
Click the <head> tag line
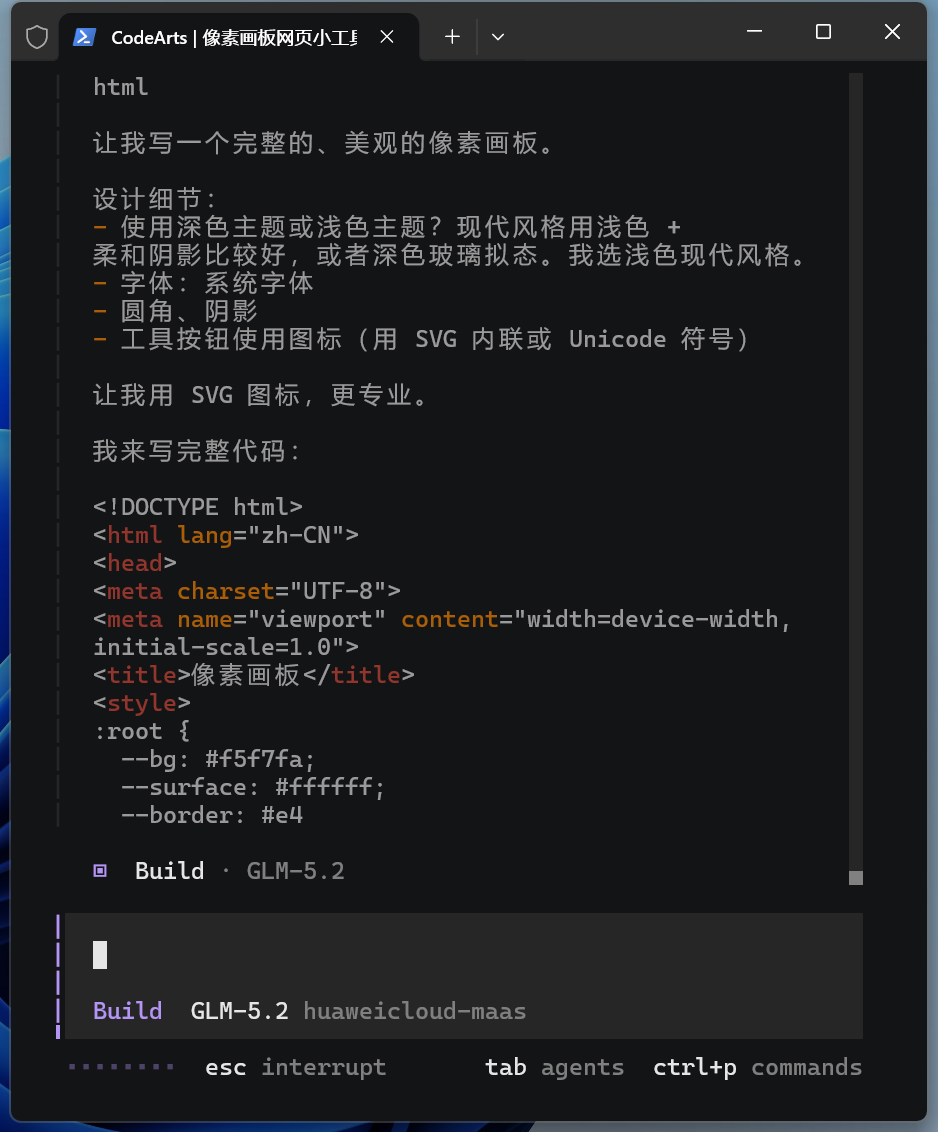(135, 563)
